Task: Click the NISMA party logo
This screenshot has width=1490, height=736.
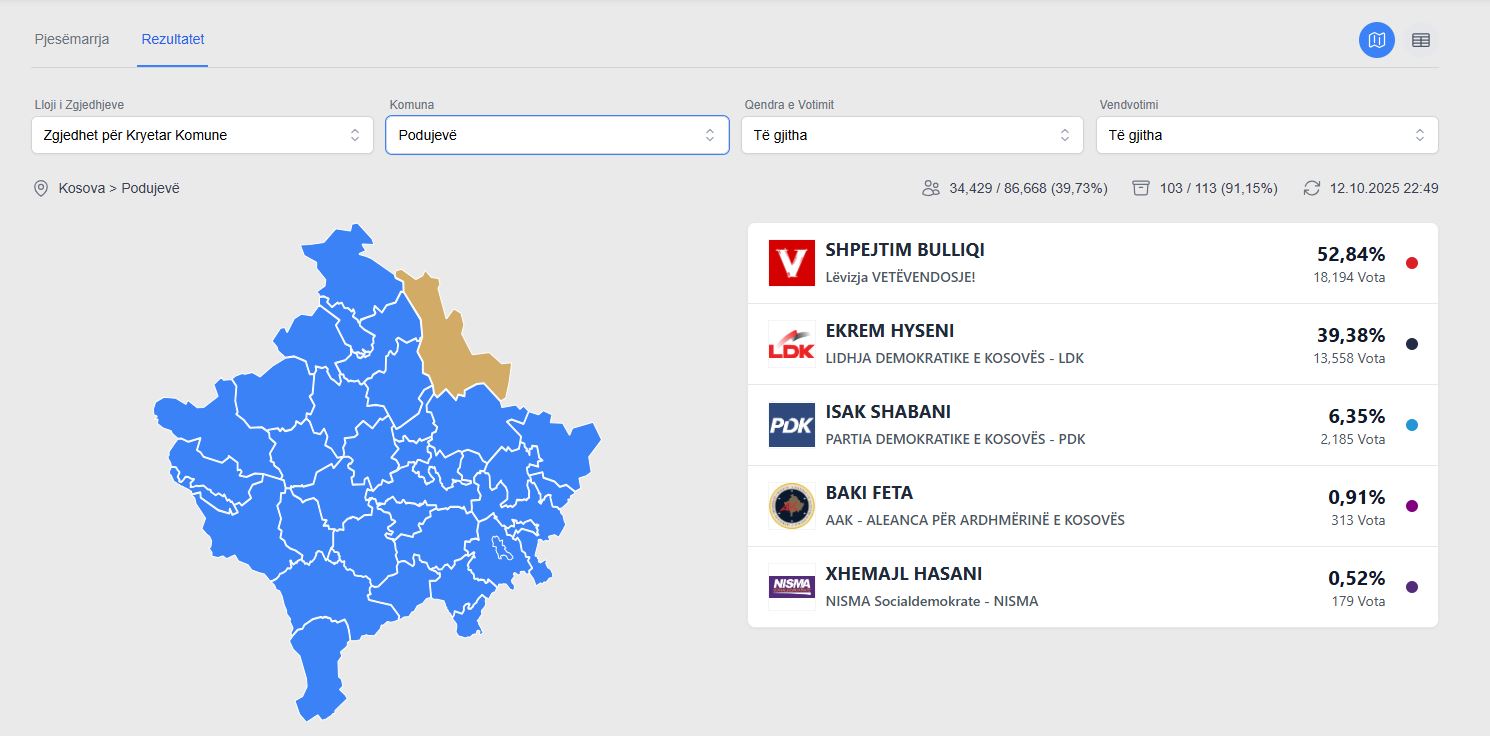Action: coord(791,587)
